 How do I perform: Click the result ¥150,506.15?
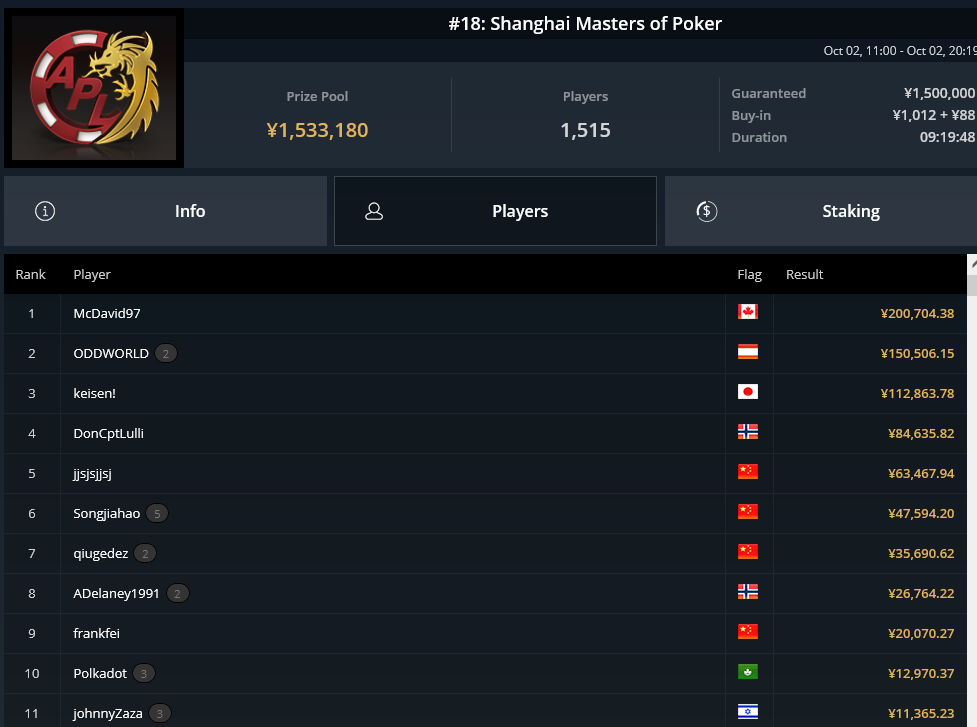point(917,353)
